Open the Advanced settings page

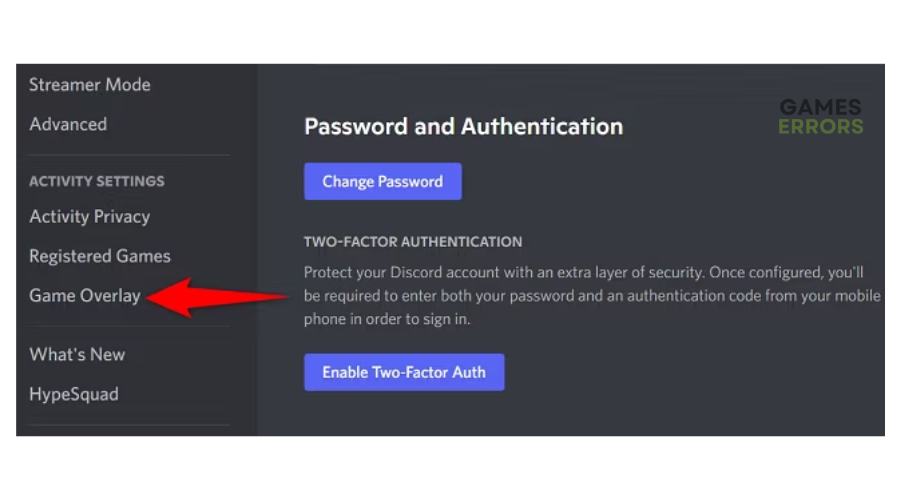68,124
